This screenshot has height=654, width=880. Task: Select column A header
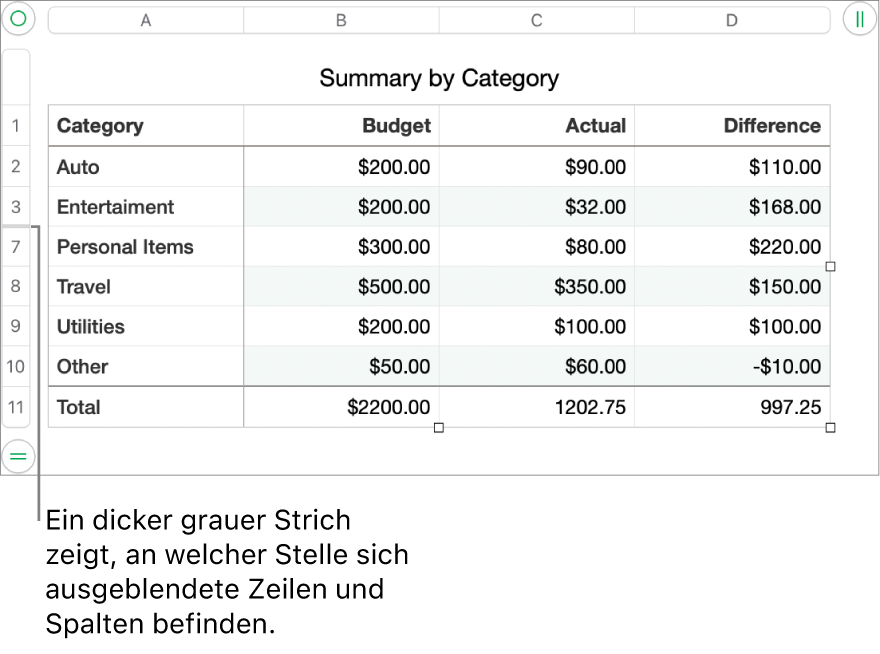pos(146,20)
